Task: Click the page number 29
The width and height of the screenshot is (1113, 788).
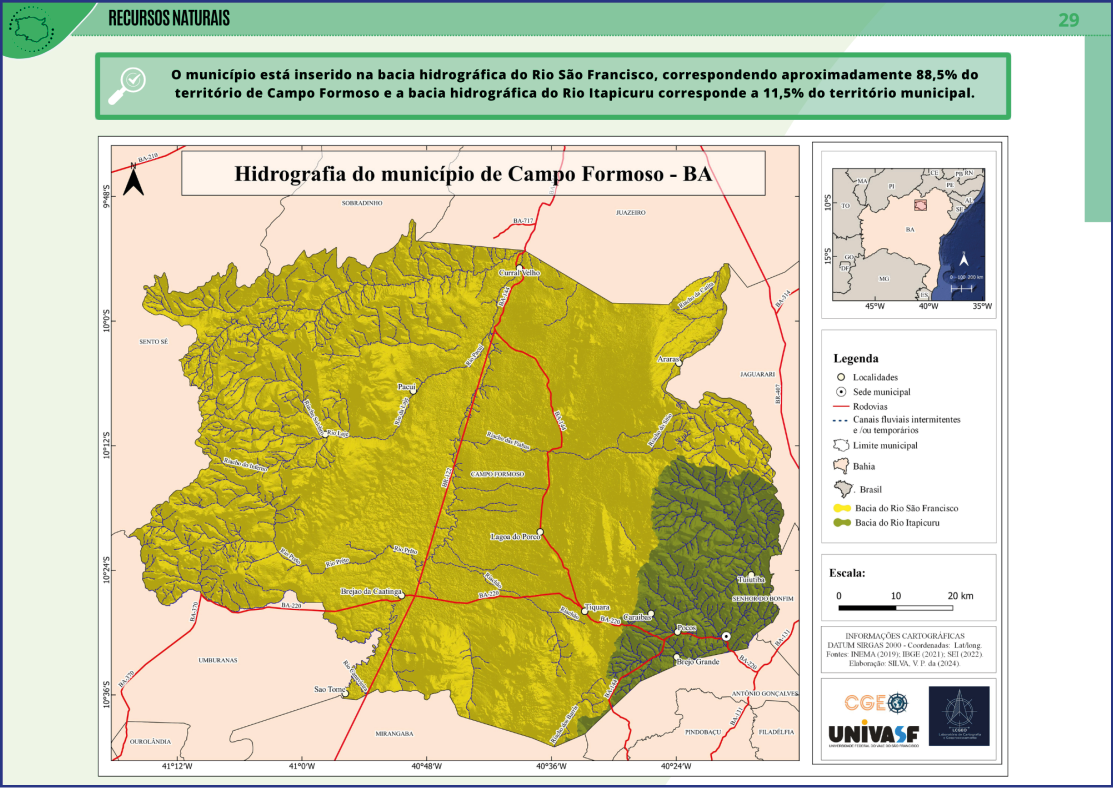Action: pyautogui.click(x=1069, y=20)
